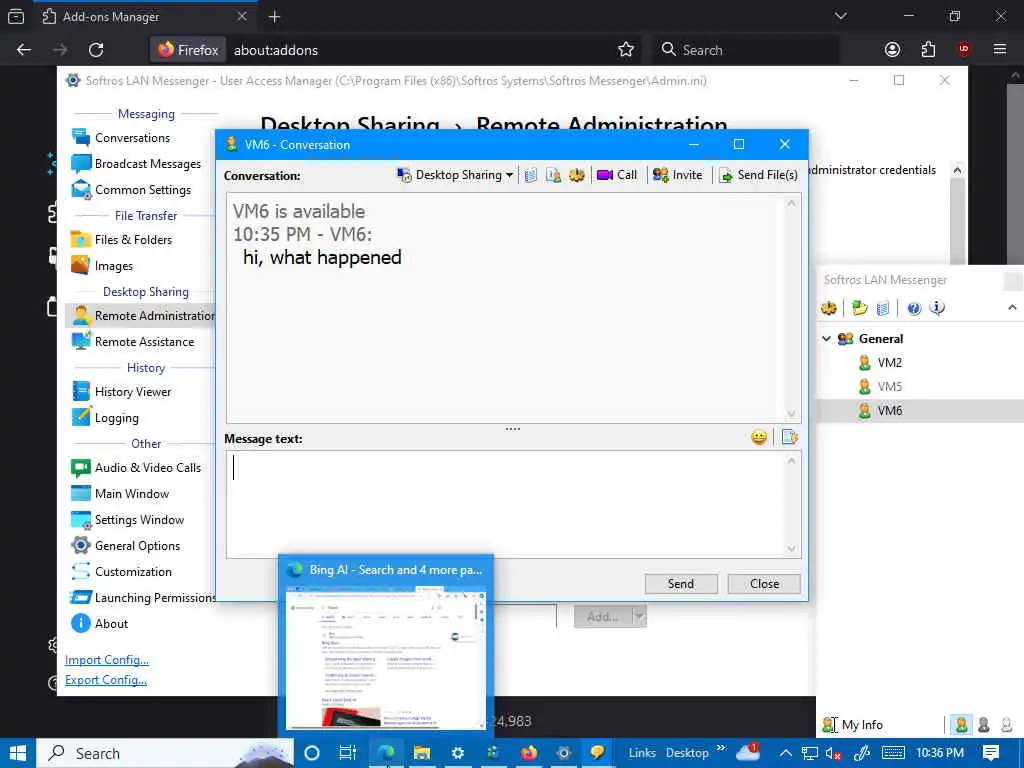Click the info about icon in Messenger
Screen dimensions: 1024x768
(937, 308)
